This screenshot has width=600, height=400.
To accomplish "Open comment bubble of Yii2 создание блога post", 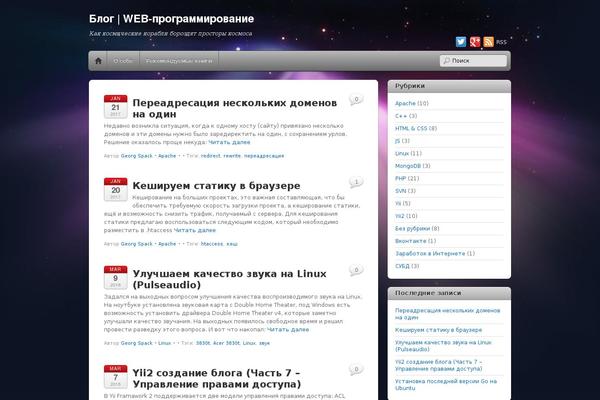I will 356,369.
